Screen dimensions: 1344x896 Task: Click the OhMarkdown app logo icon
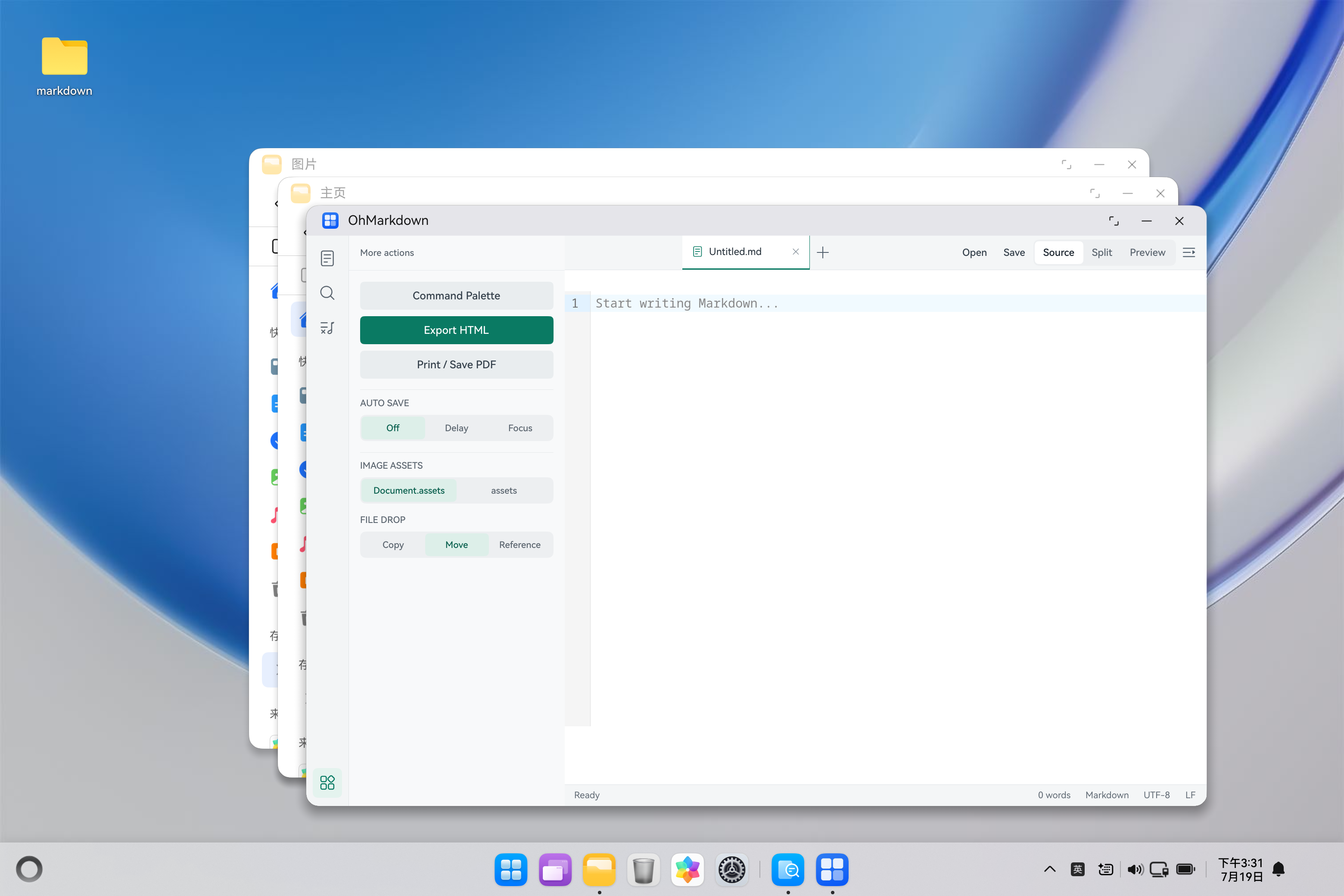coord(330,221)
